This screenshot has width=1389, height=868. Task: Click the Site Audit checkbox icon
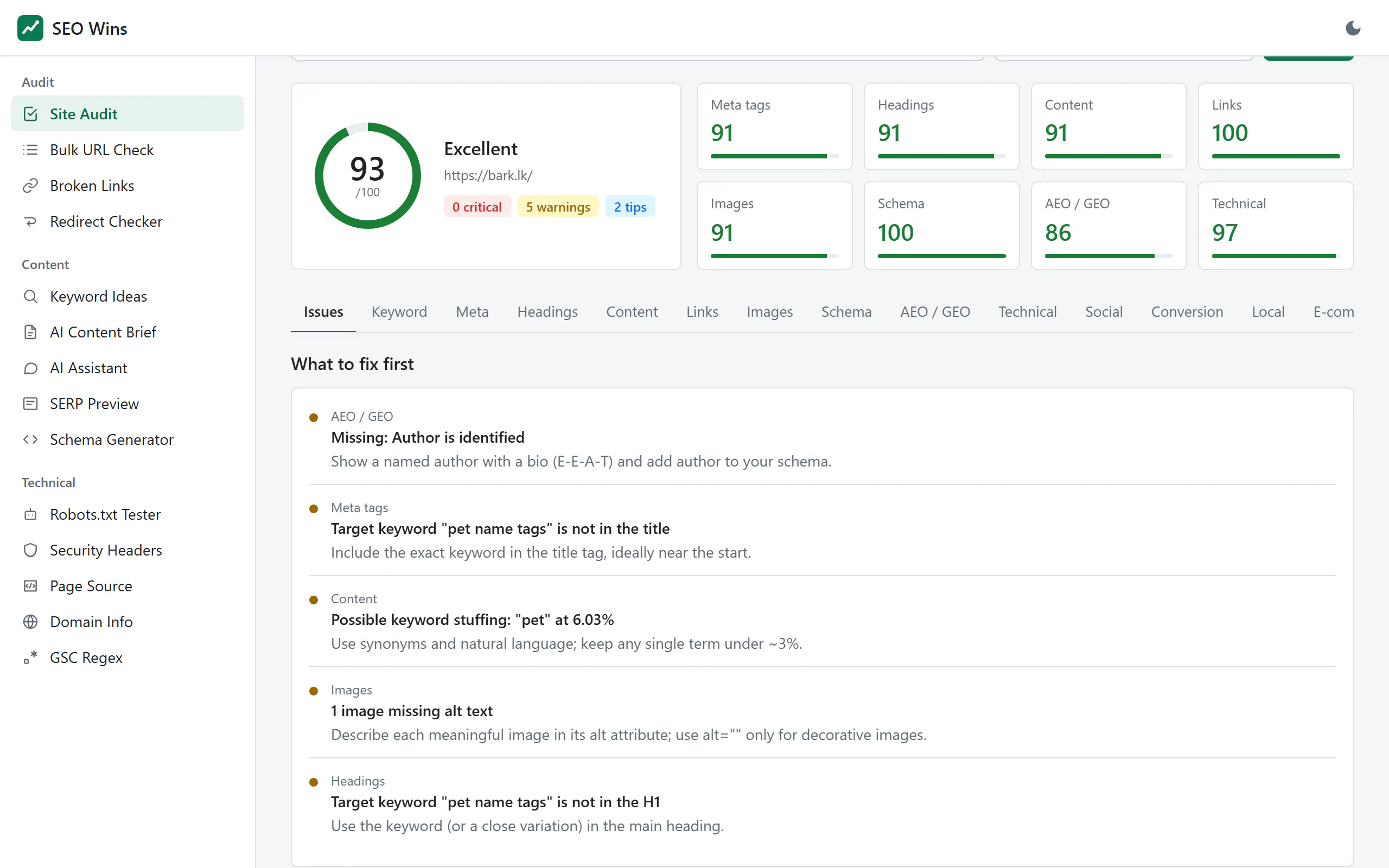pyautogui.click(x=30, y=114)
